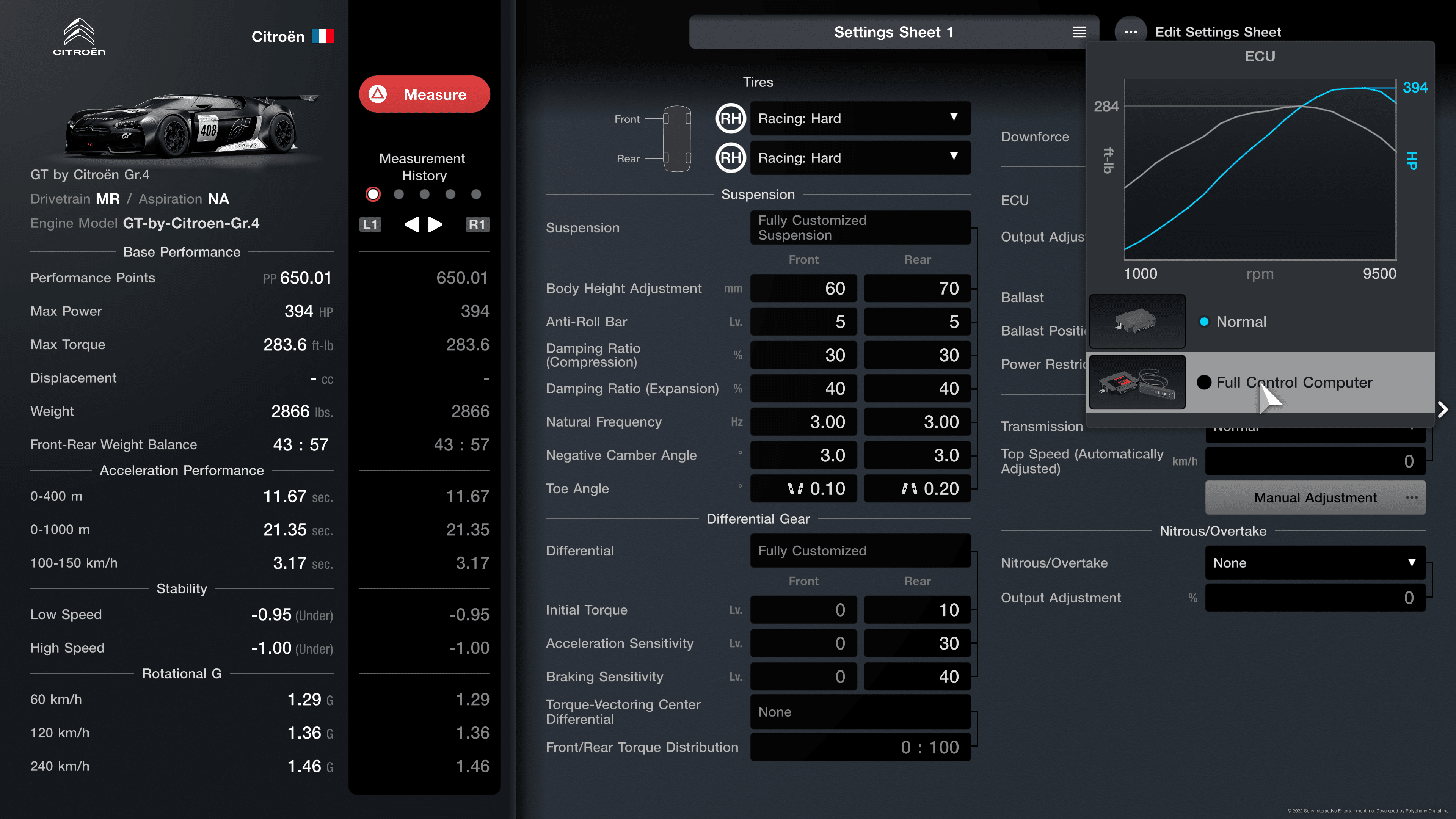Edit rear Acceleration Sensitivity value 30
This screenshot has width=1456, height=819.
click(x=917, y=643)
